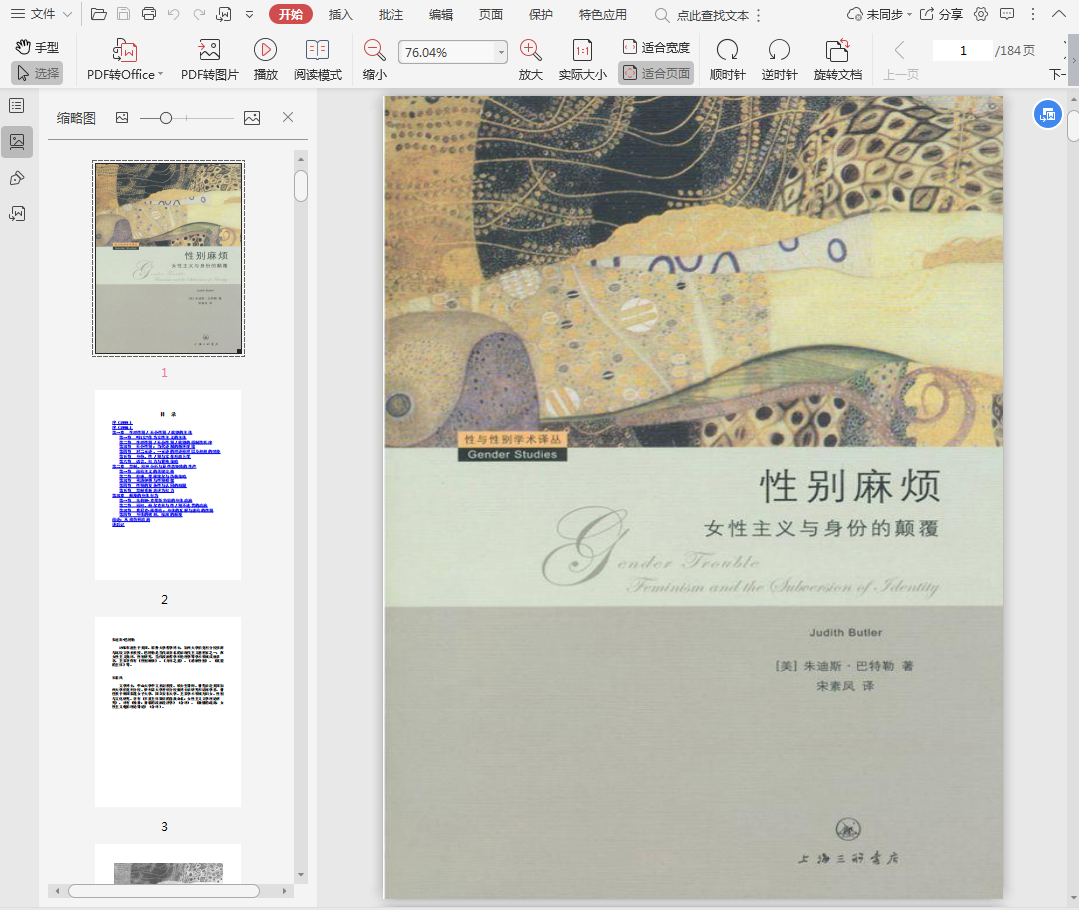1079x910 pixels.
Task: Open settings gear icon in title bar
Action: (981, 14)
